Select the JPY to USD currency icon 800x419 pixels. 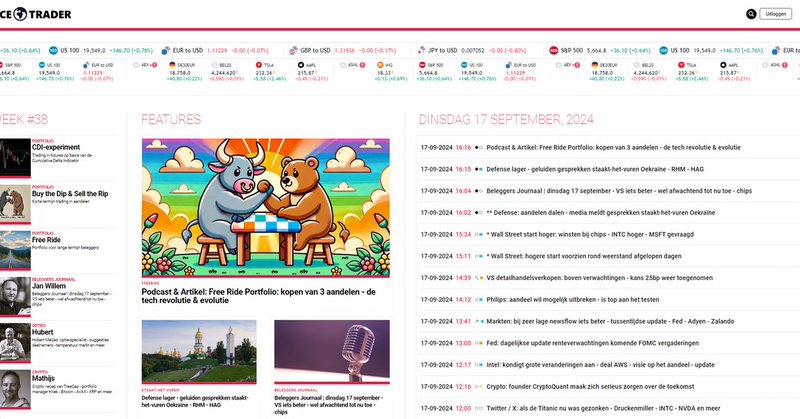click(421, 51)
